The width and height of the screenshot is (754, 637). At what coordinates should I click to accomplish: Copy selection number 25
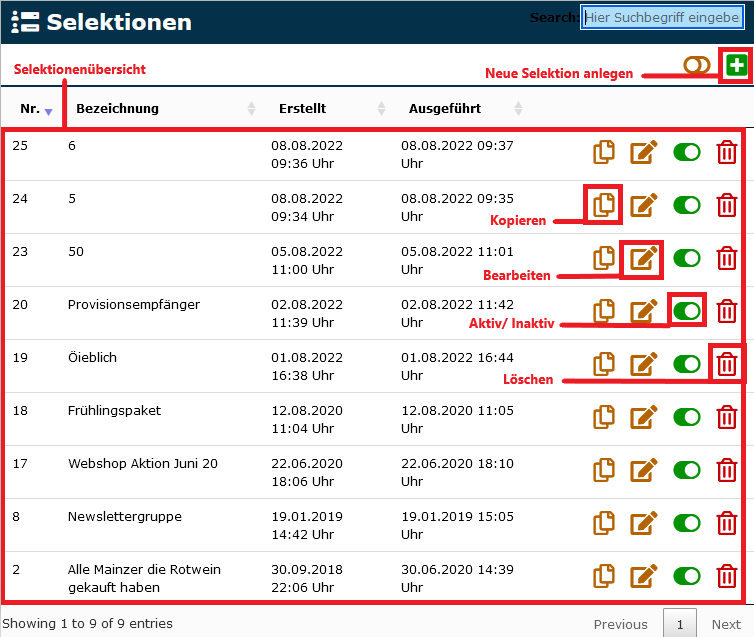click(x=603, y=152)
